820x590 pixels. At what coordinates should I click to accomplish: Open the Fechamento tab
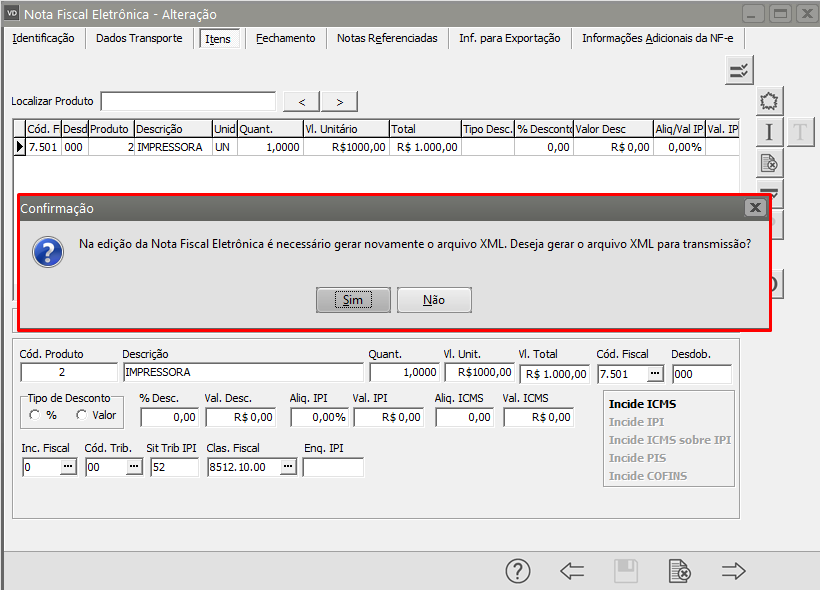(285, 38)
